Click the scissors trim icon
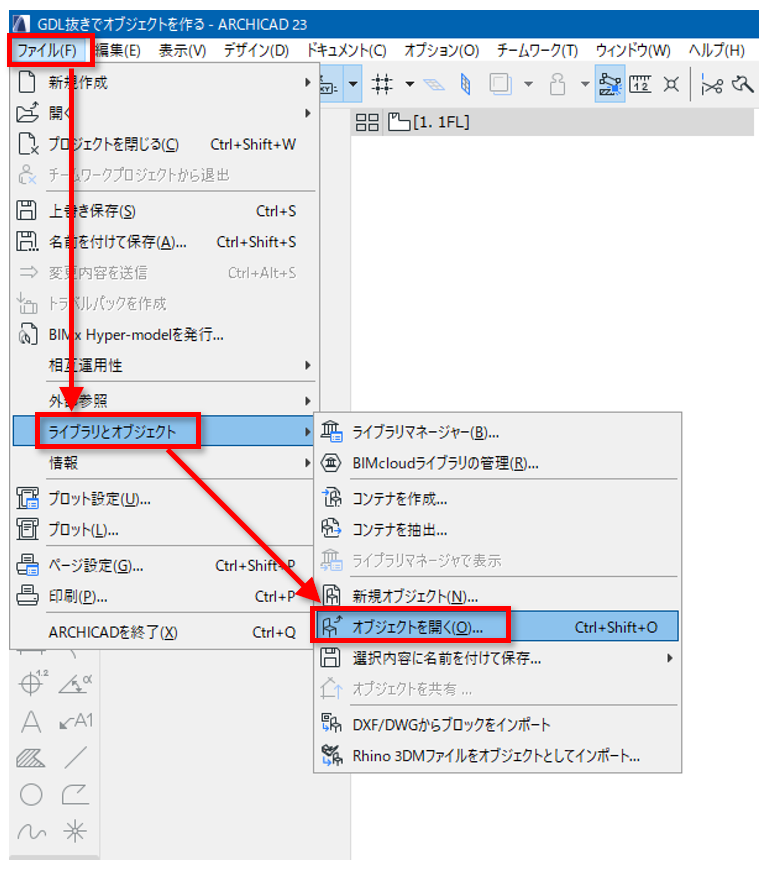The image size is (768, 871). coord(711,85)
